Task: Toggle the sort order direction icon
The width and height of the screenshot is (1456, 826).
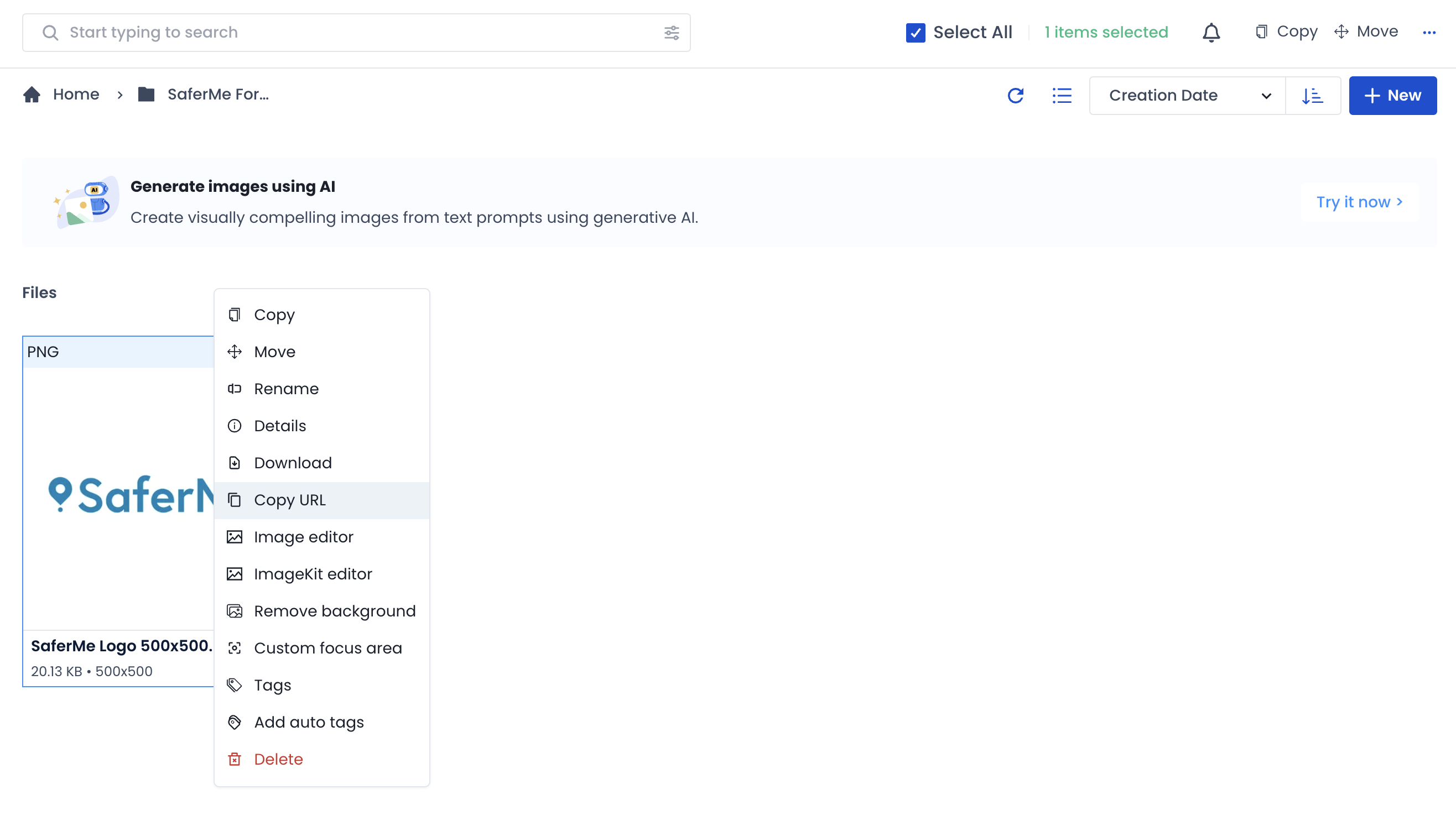Action: coord(1312,95)
